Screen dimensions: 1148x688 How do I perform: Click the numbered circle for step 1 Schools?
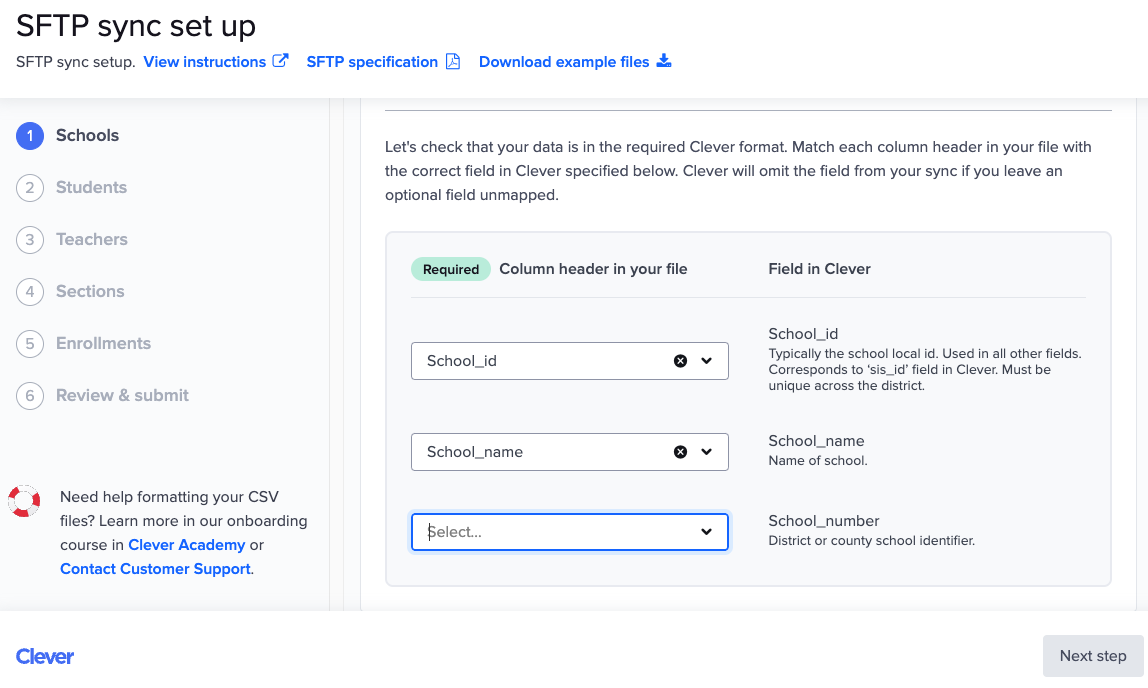[29, 135]
